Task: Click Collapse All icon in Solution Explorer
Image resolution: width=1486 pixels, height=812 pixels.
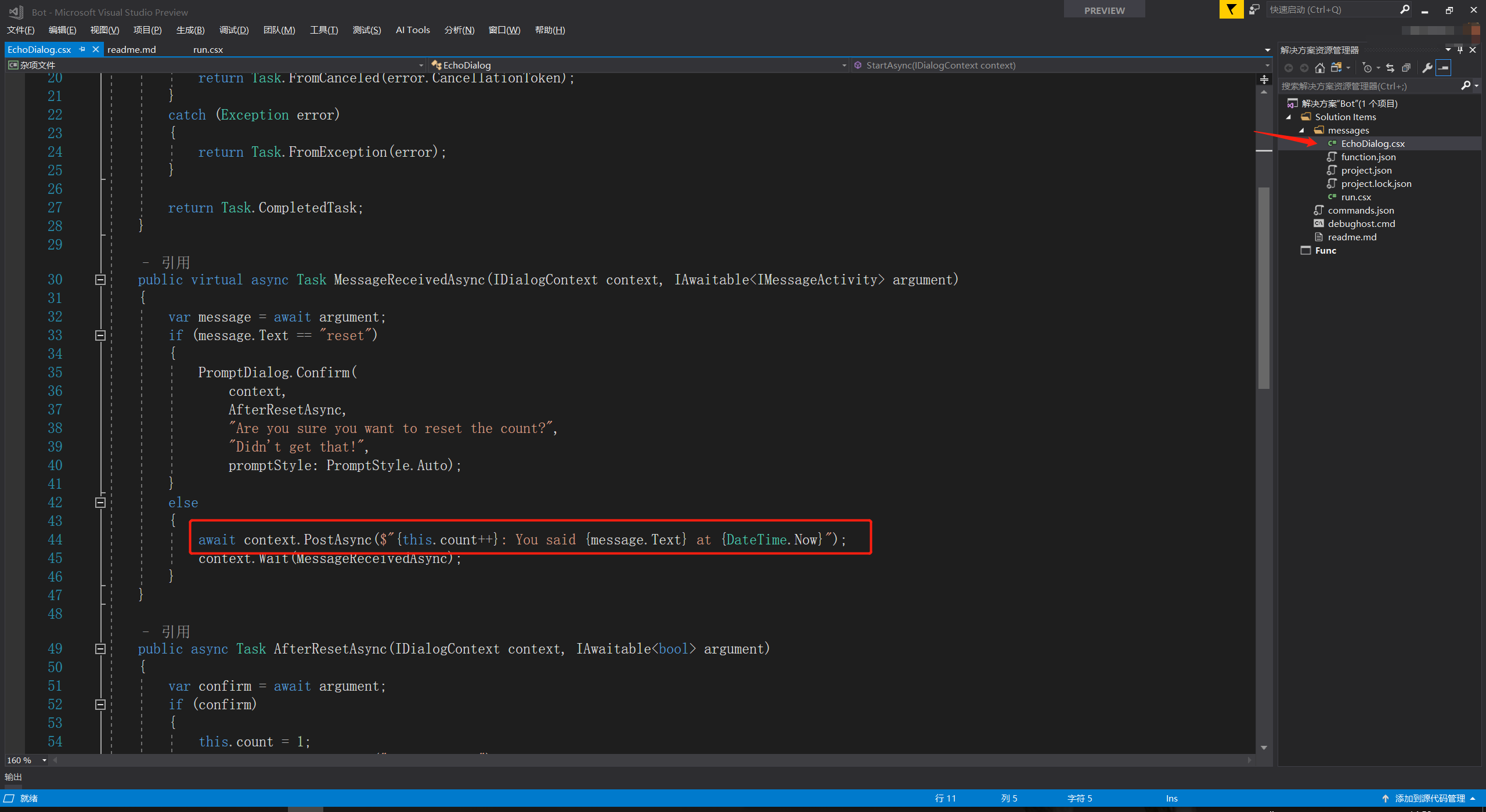Action: [x=1406, y=68]
